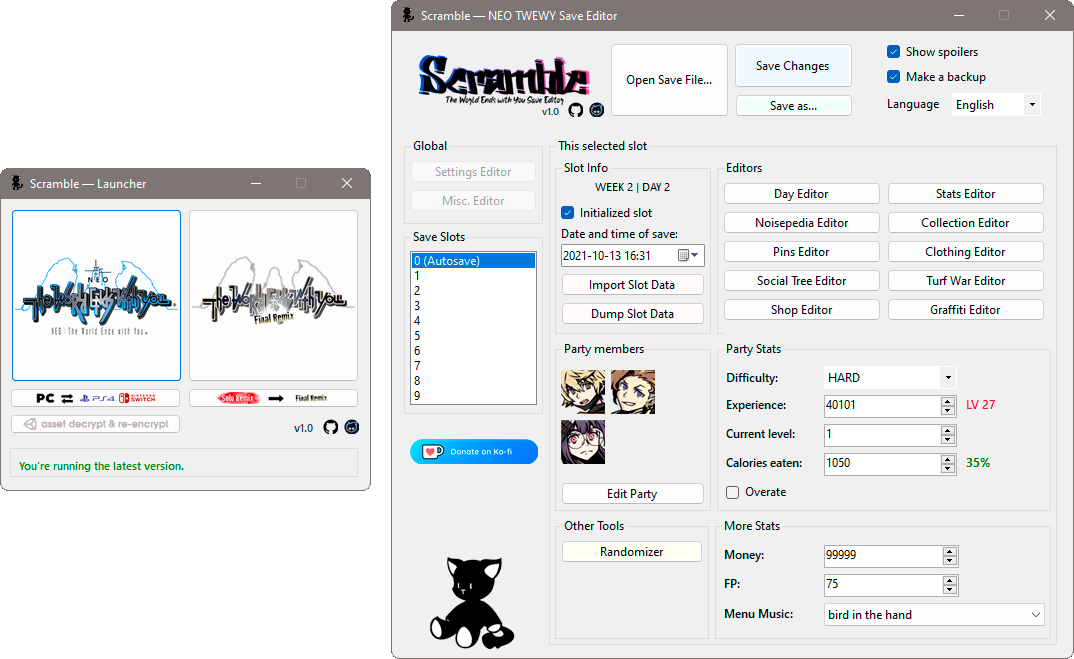Select save slot 5
This screenshot has width=1074, height=659.
coord(473,336)
